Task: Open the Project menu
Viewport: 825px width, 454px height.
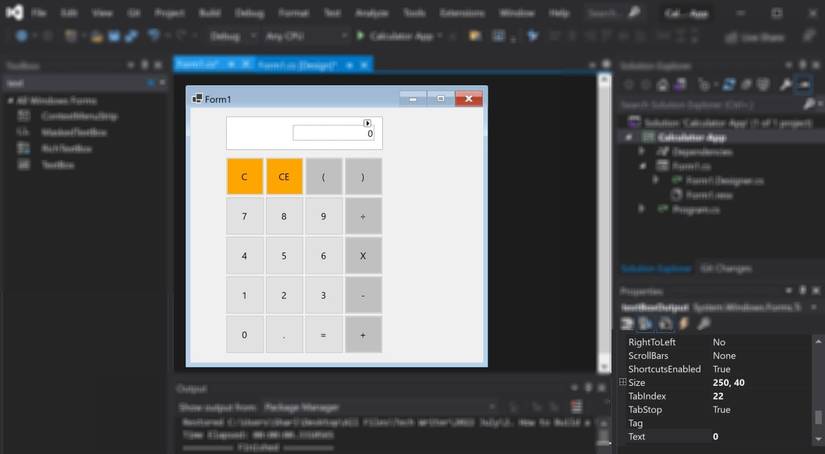Action: click(169, 13)
